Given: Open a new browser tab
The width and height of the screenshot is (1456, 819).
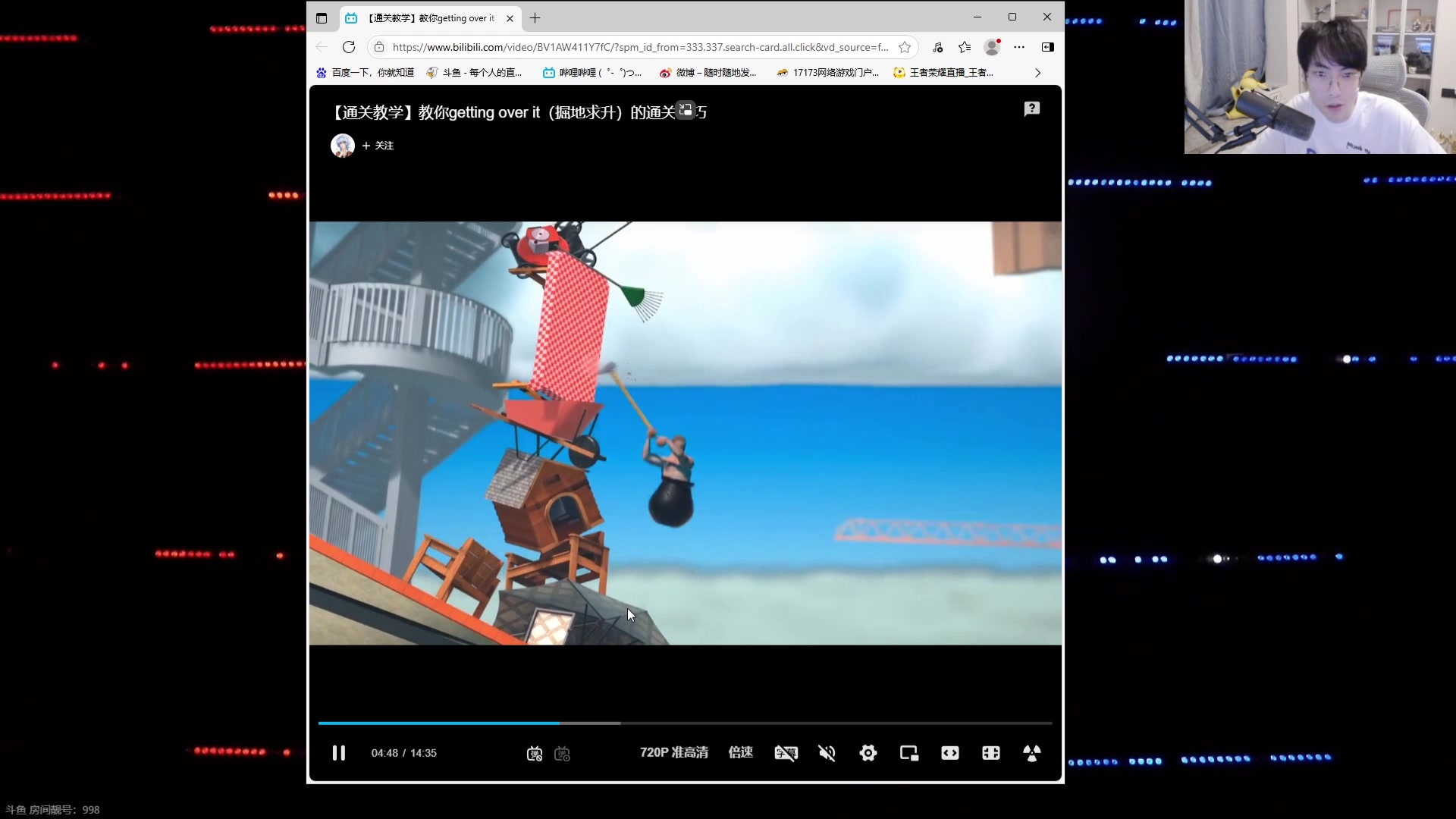Looking at the screenshot, I should (x=535, y=18).
